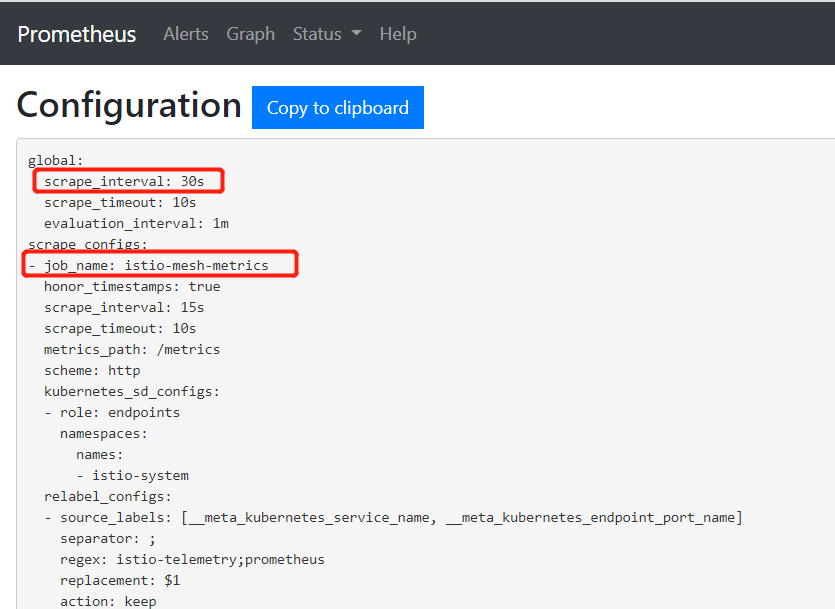
Task: Click the source_labels line in relabel_configs
Action: (400, 517)
